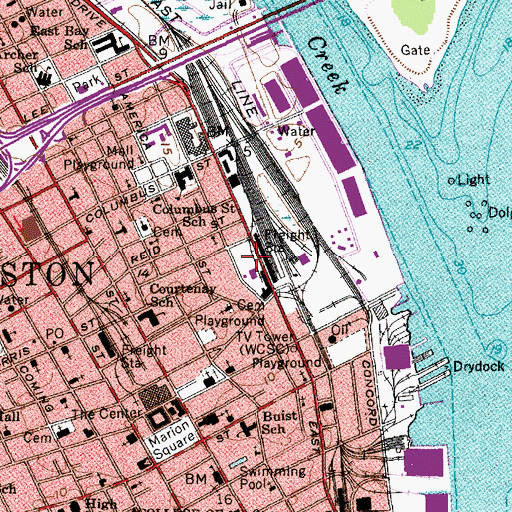
Task: Click the "BM 9" benchmark label
Action: 159,46
